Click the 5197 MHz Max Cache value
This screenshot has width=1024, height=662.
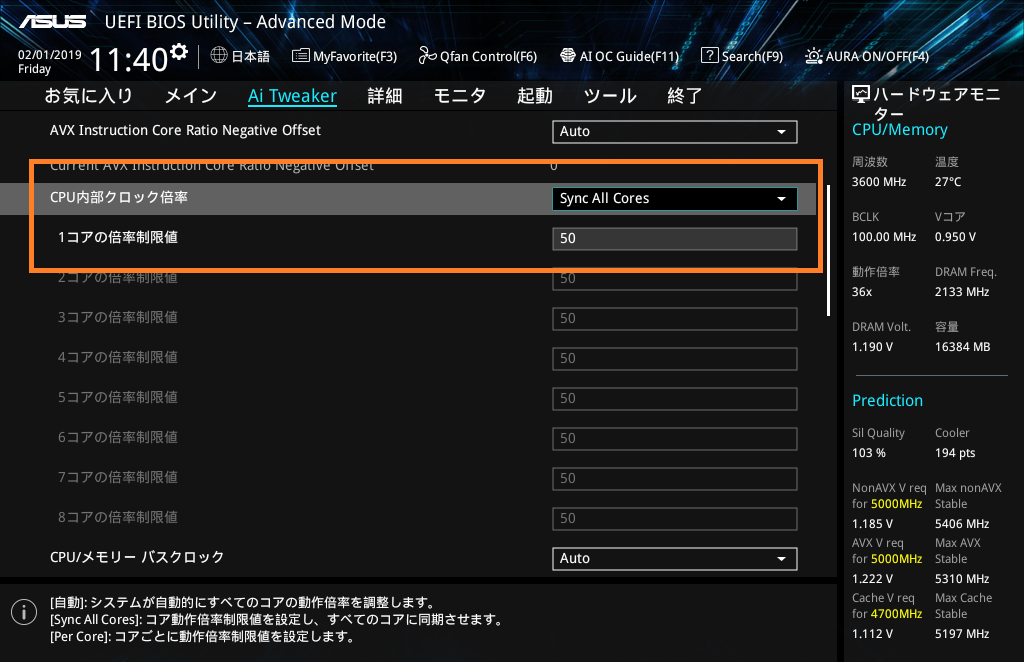tap(962, 633)
